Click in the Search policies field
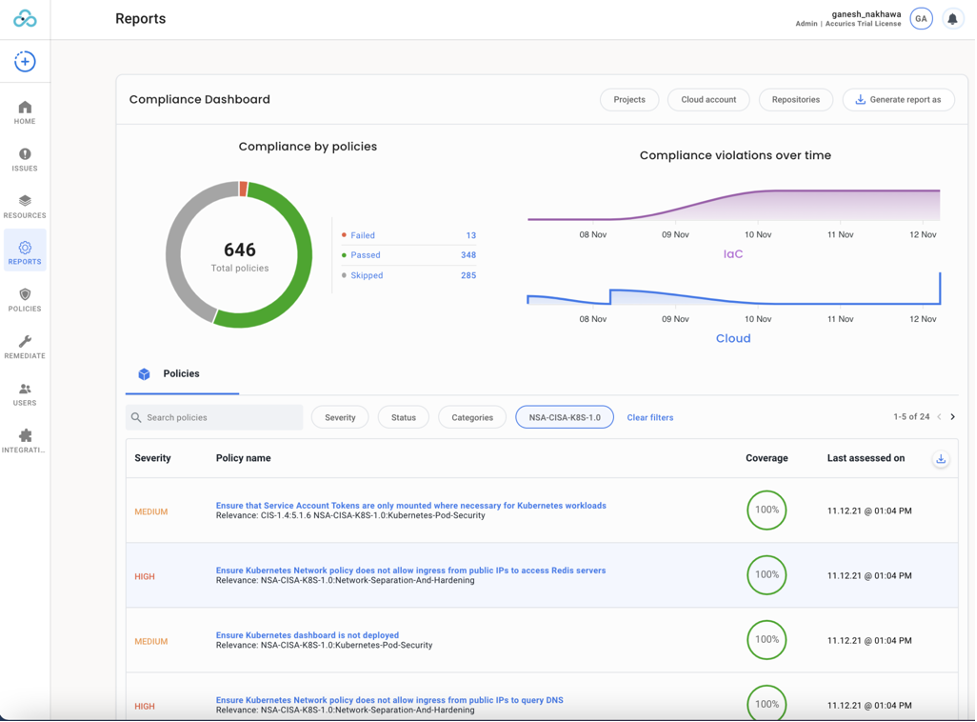977x722 pixels. 214,417
